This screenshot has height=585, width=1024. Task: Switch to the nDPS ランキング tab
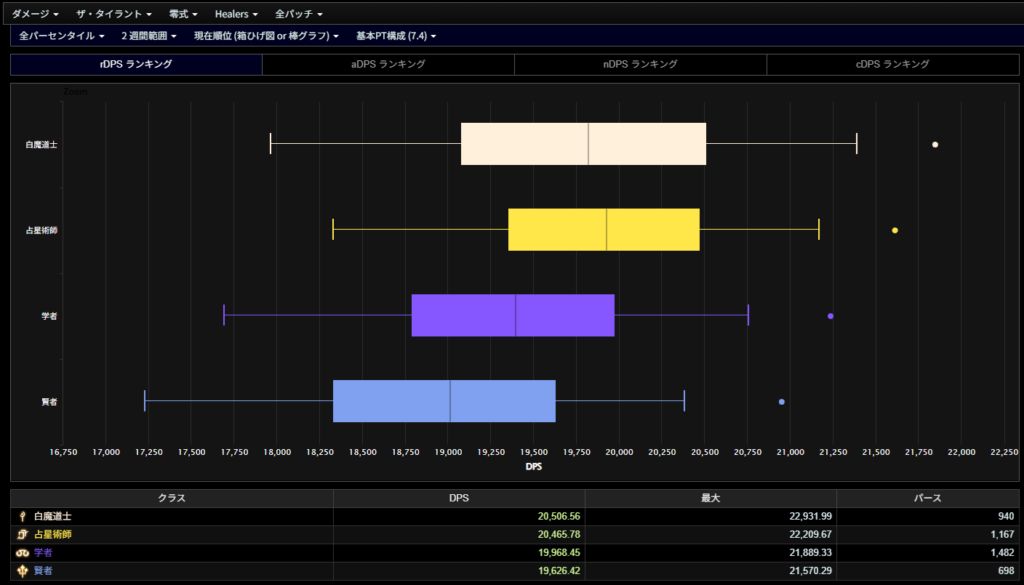click(640, 64)
